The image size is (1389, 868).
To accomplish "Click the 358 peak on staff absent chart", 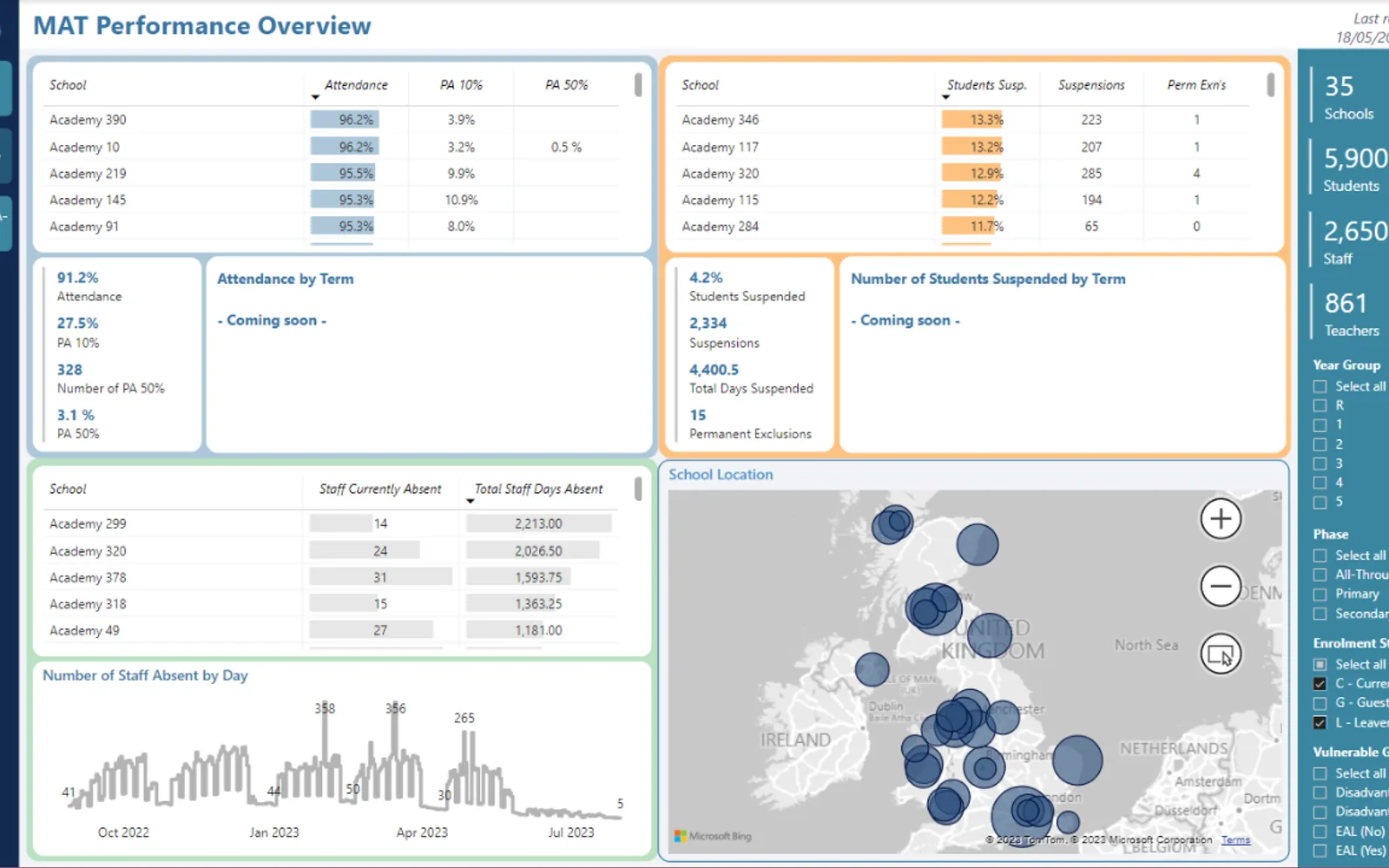I will tap(325, 708).
